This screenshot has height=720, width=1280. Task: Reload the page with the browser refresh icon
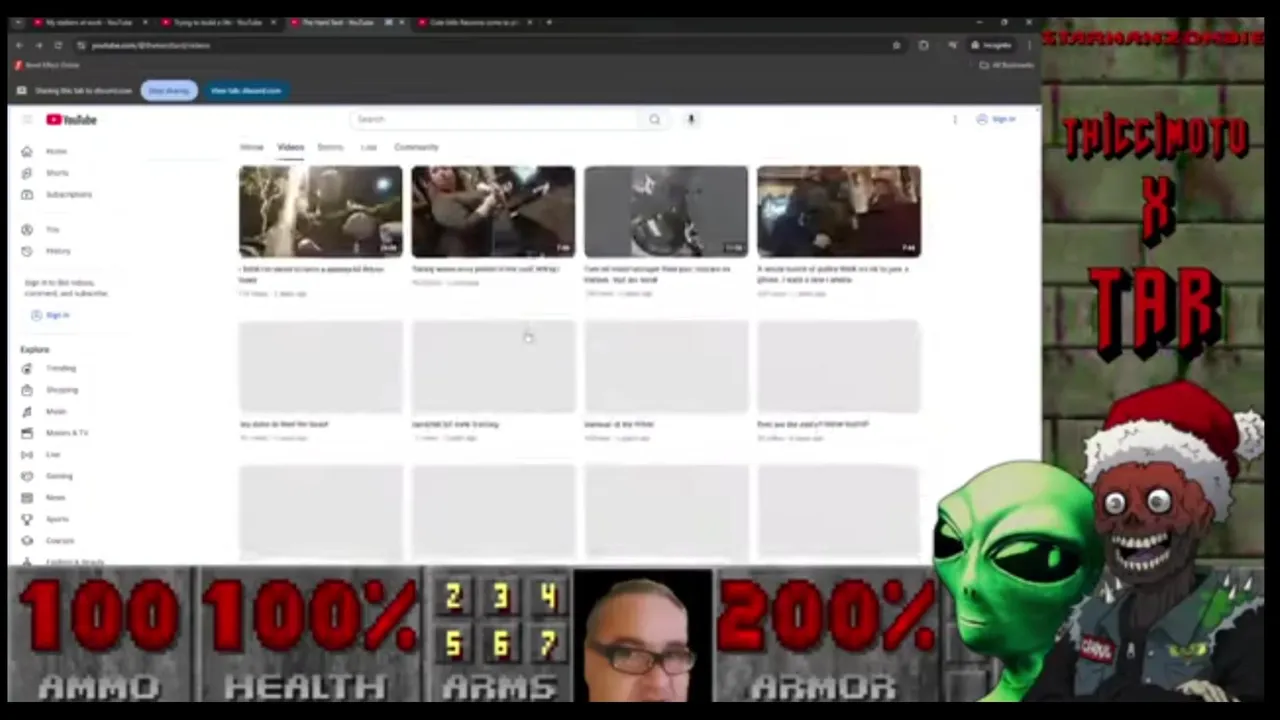pyautogui.click(x=58, y=45)
